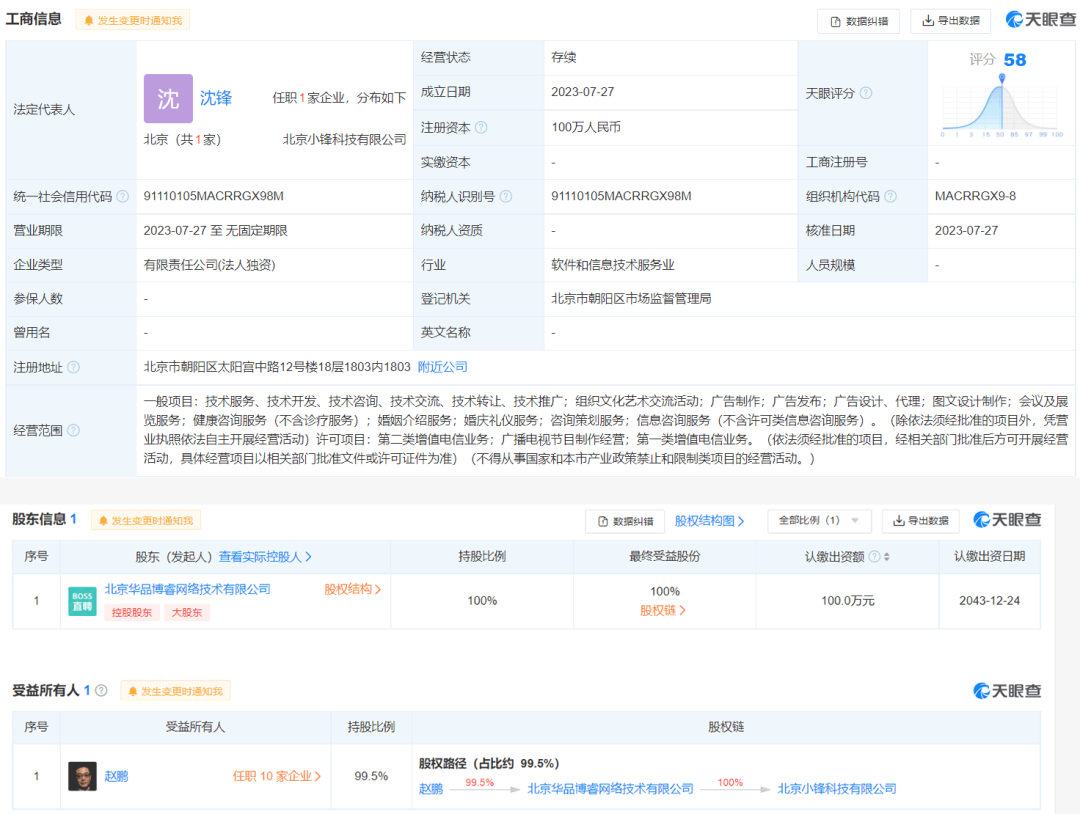Expand 股权链 under 最终受益股份

(x=663, y=610)
